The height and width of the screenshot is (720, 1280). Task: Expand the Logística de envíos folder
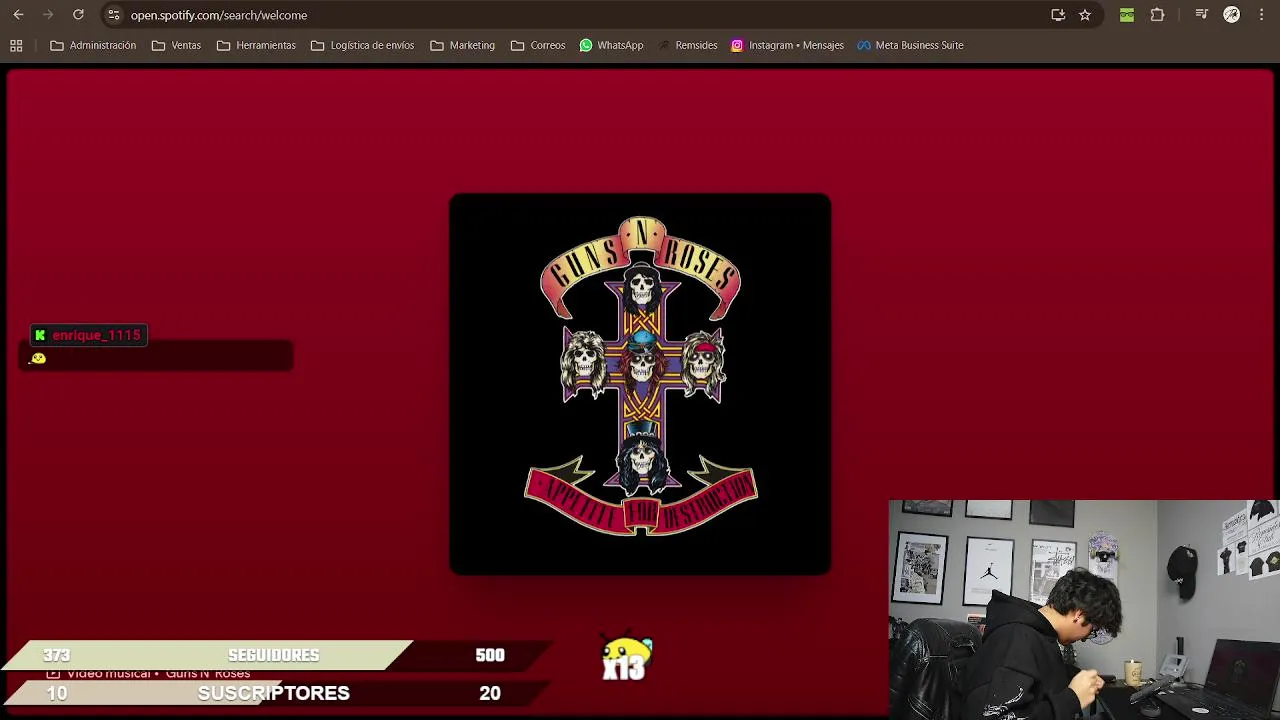(x=362, y=45)
